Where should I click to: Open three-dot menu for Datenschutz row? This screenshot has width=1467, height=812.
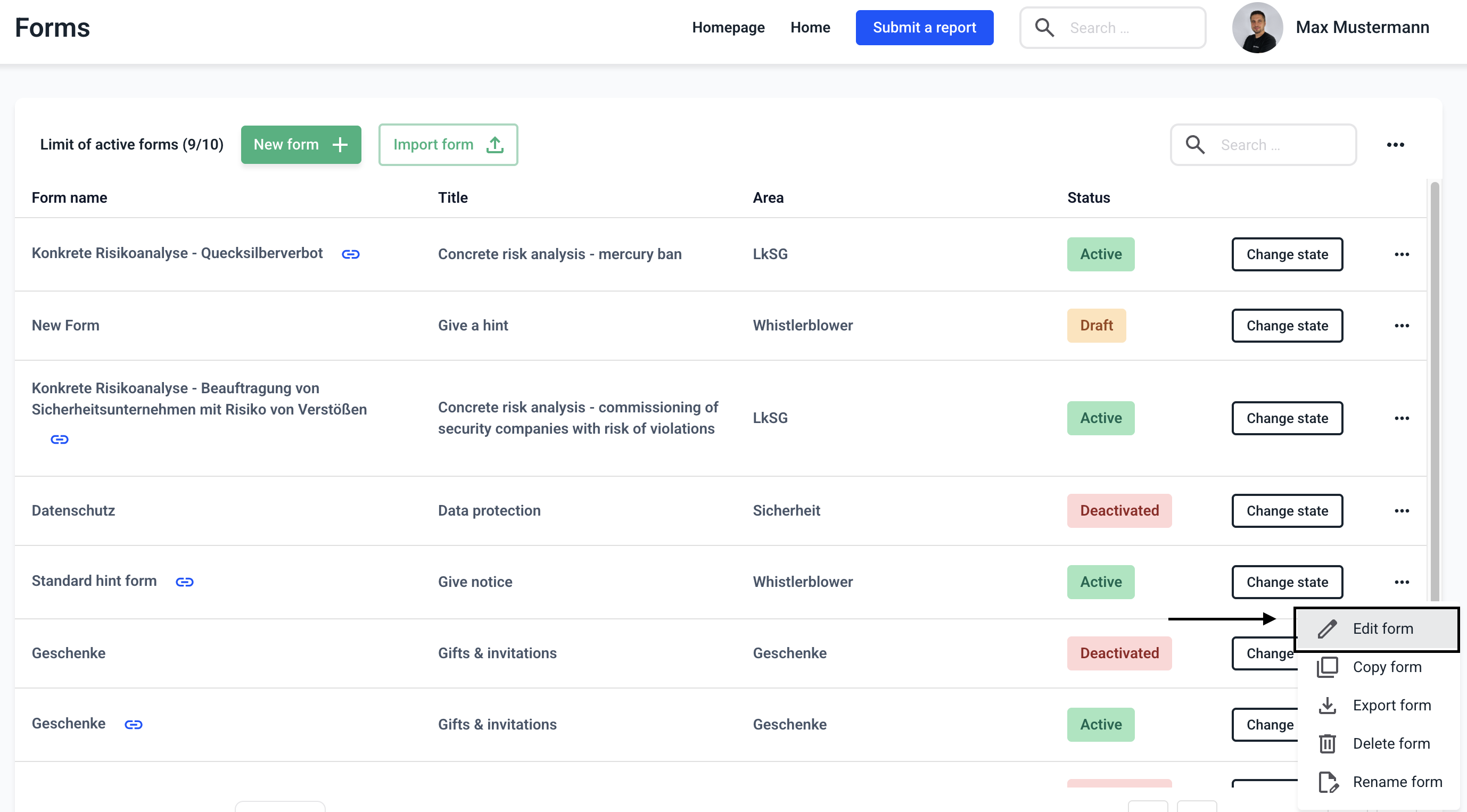1402,511
